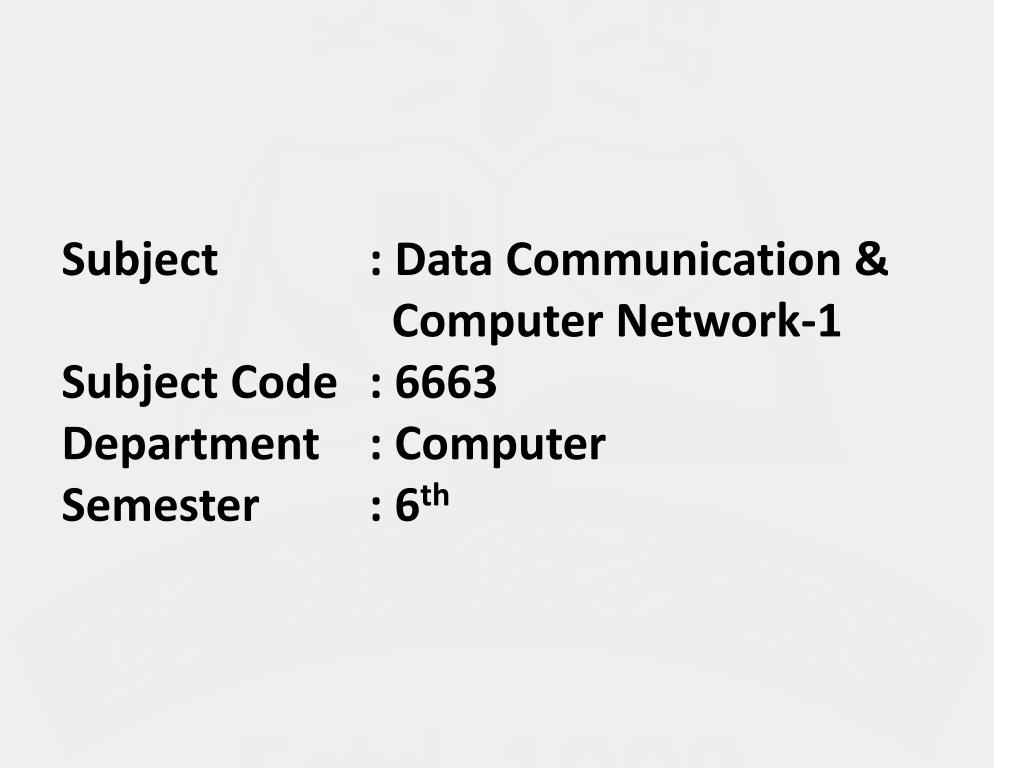Select the "Semester" label text

pyautogui.click(x=160, y=506)
